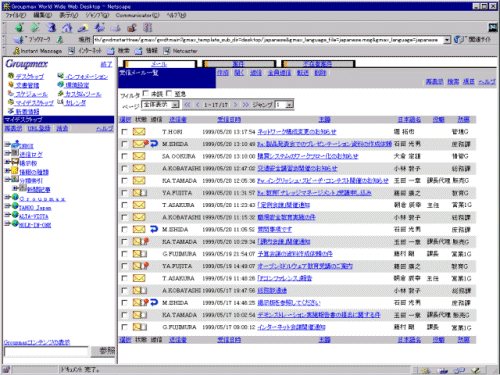Screen dimensions: 500x375
Task: Click the 削除 delete link
Action: [x=320, y=73]
